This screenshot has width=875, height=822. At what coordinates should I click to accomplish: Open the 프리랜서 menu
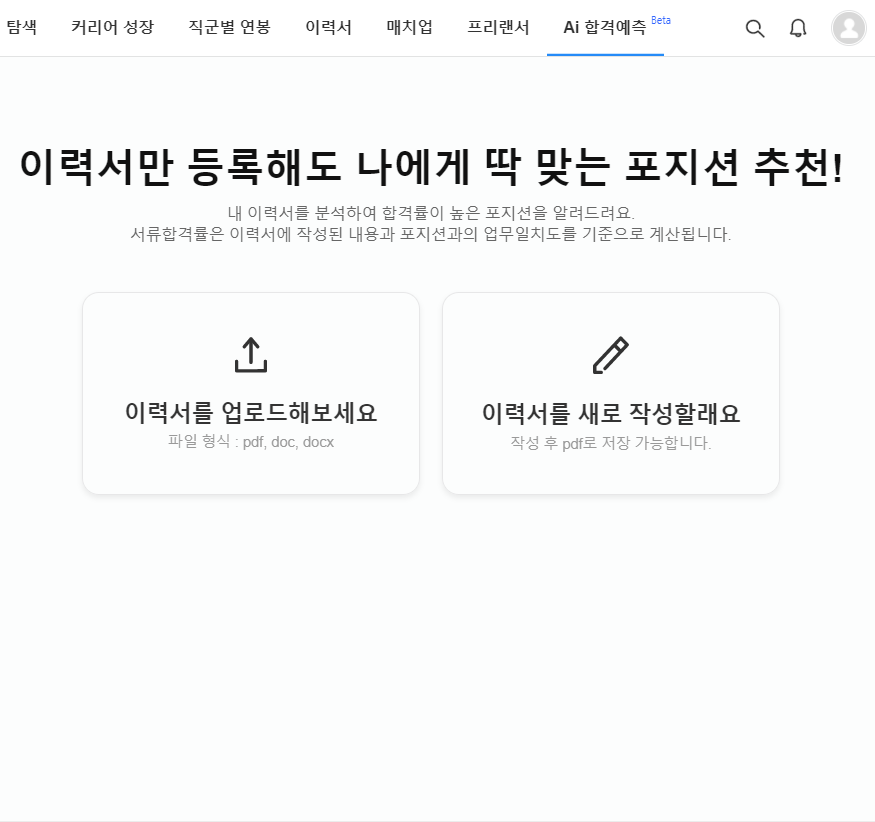[498, 27]
